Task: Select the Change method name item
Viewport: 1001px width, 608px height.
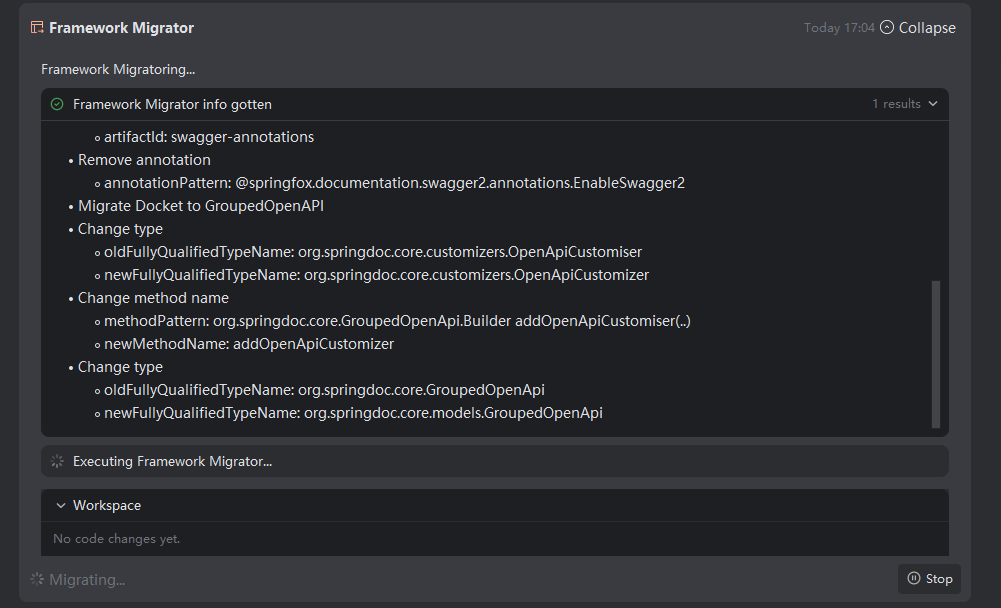Action: [x=153, y=298]
